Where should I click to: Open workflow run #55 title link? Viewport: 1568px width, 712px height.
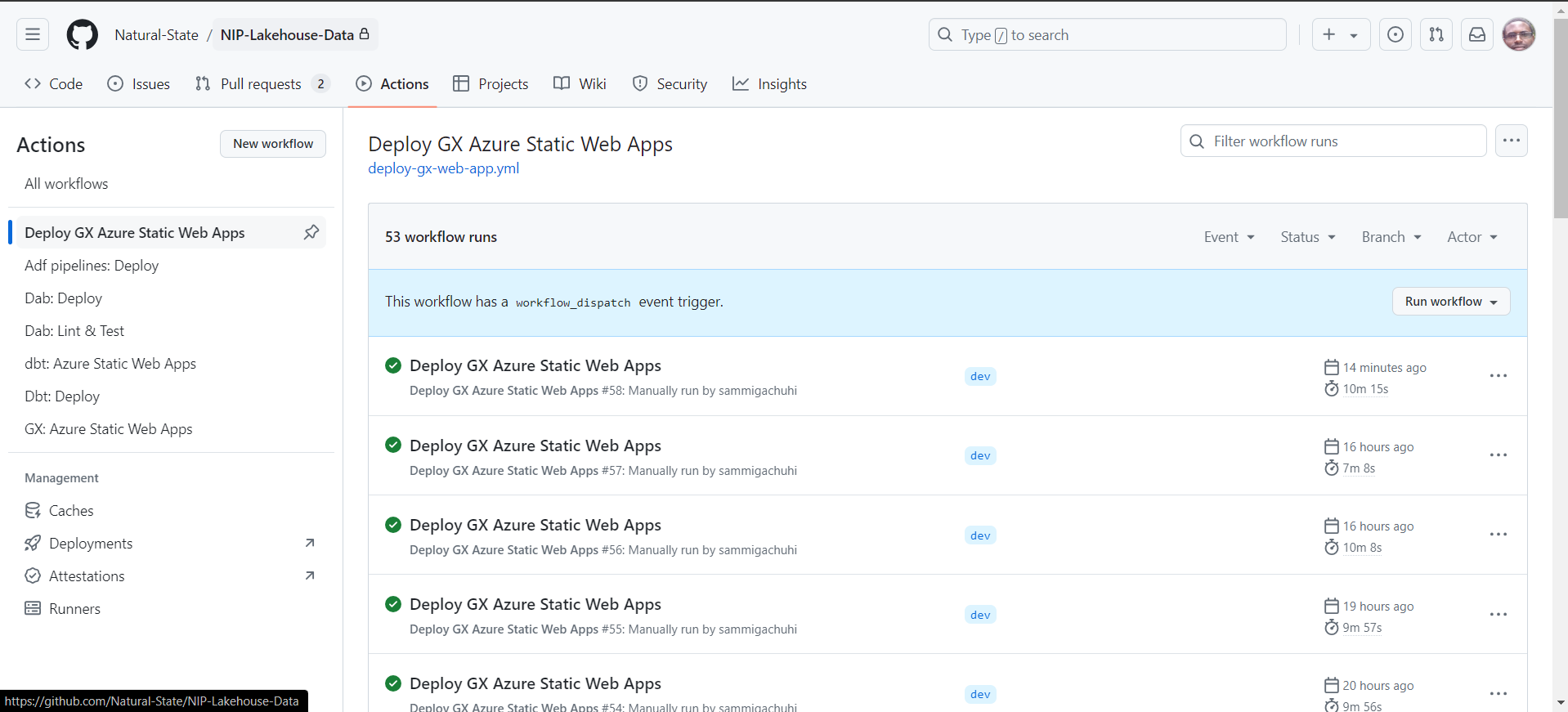535,604
